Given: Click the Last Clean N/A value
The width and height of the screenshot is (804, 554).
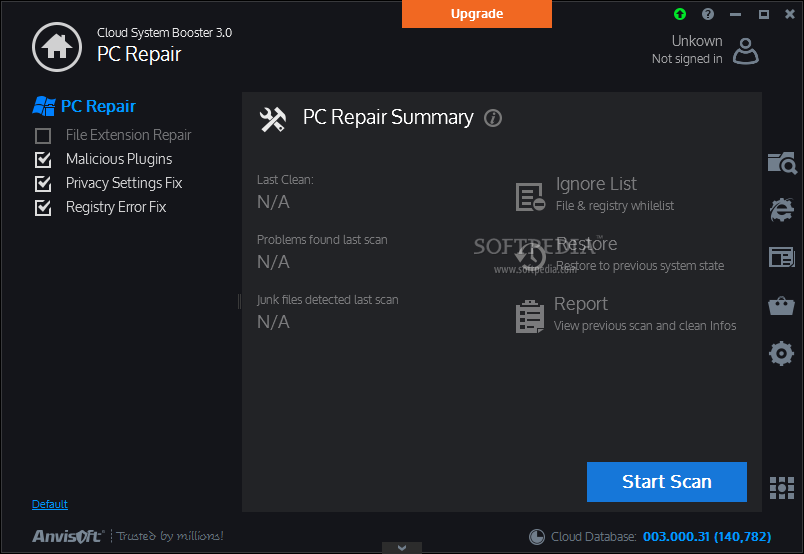Looking at the screenshot, I should pos(273,202).
